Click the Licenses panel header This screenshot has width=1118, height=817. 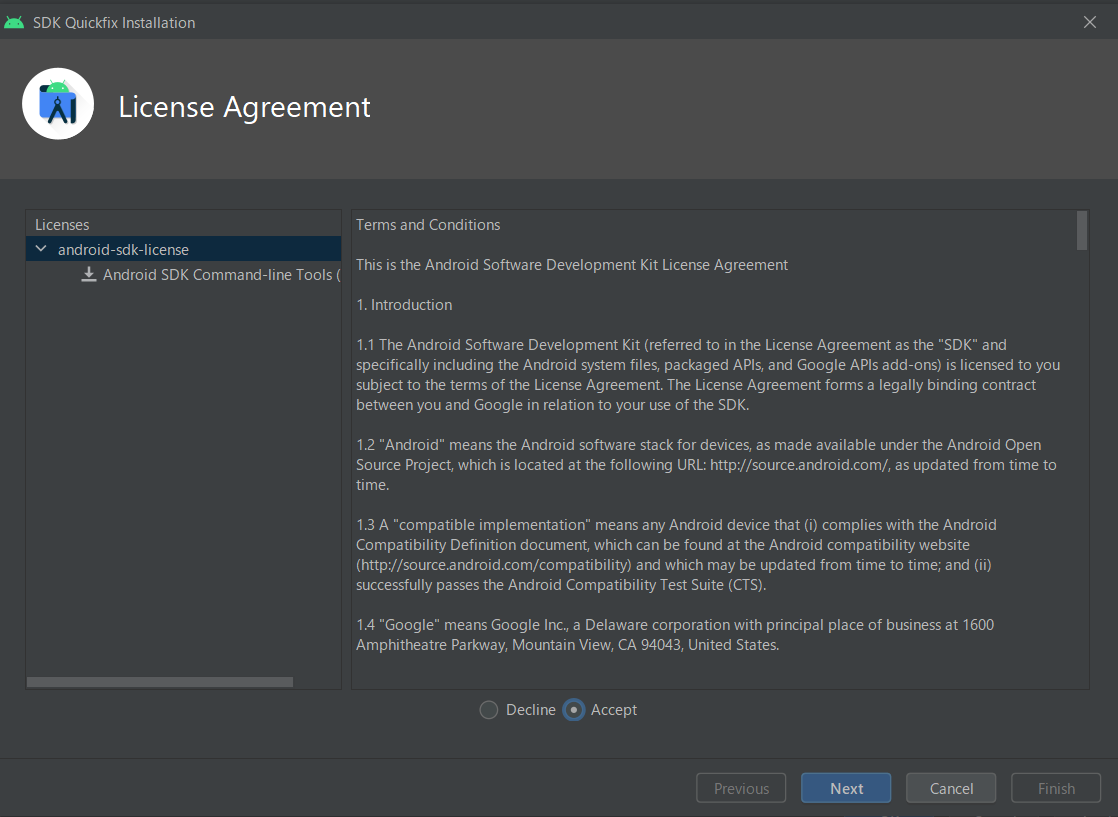click(62, 225)
